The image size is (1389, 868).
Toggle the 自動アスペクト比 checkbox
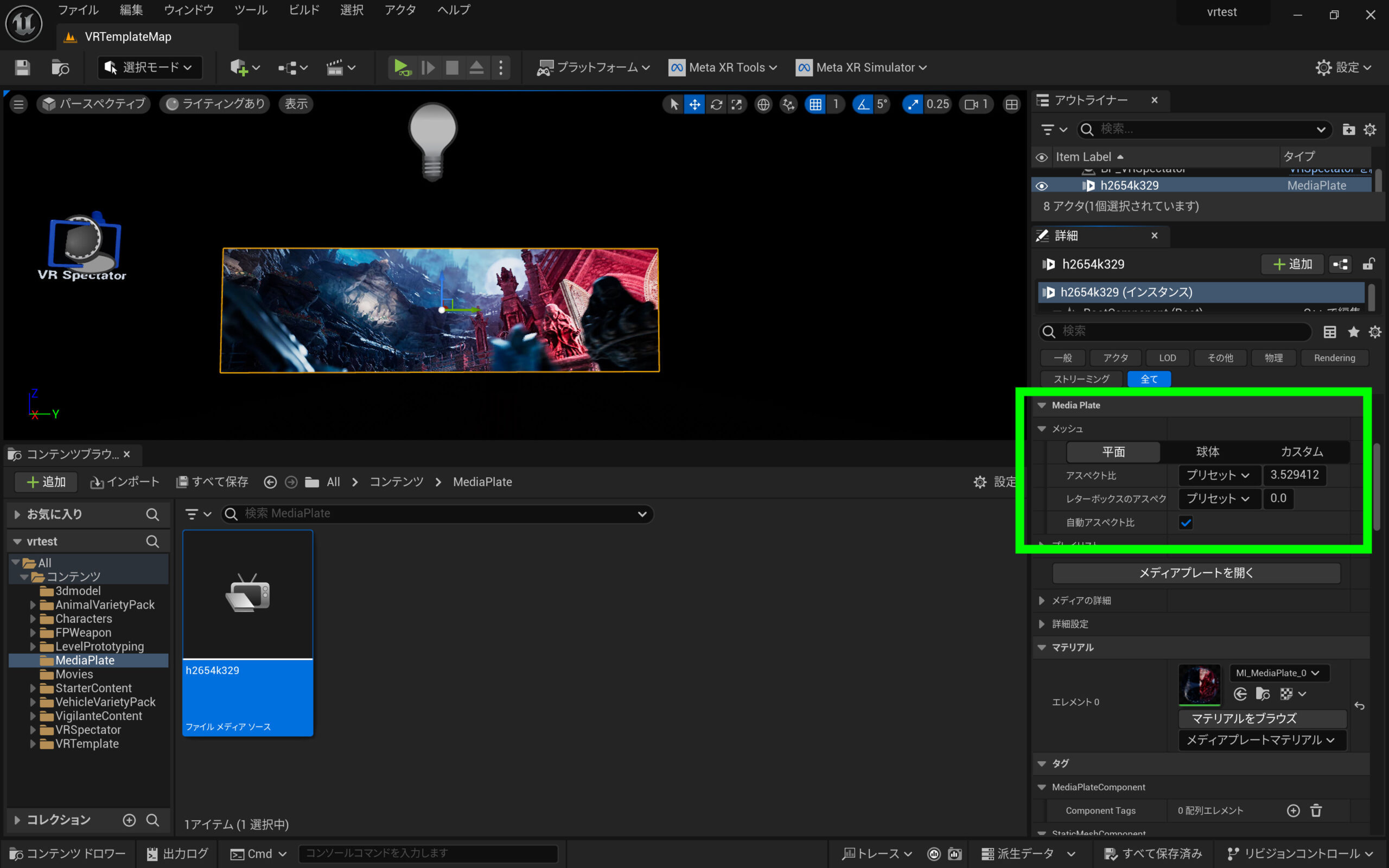(x=1185, y=522)
